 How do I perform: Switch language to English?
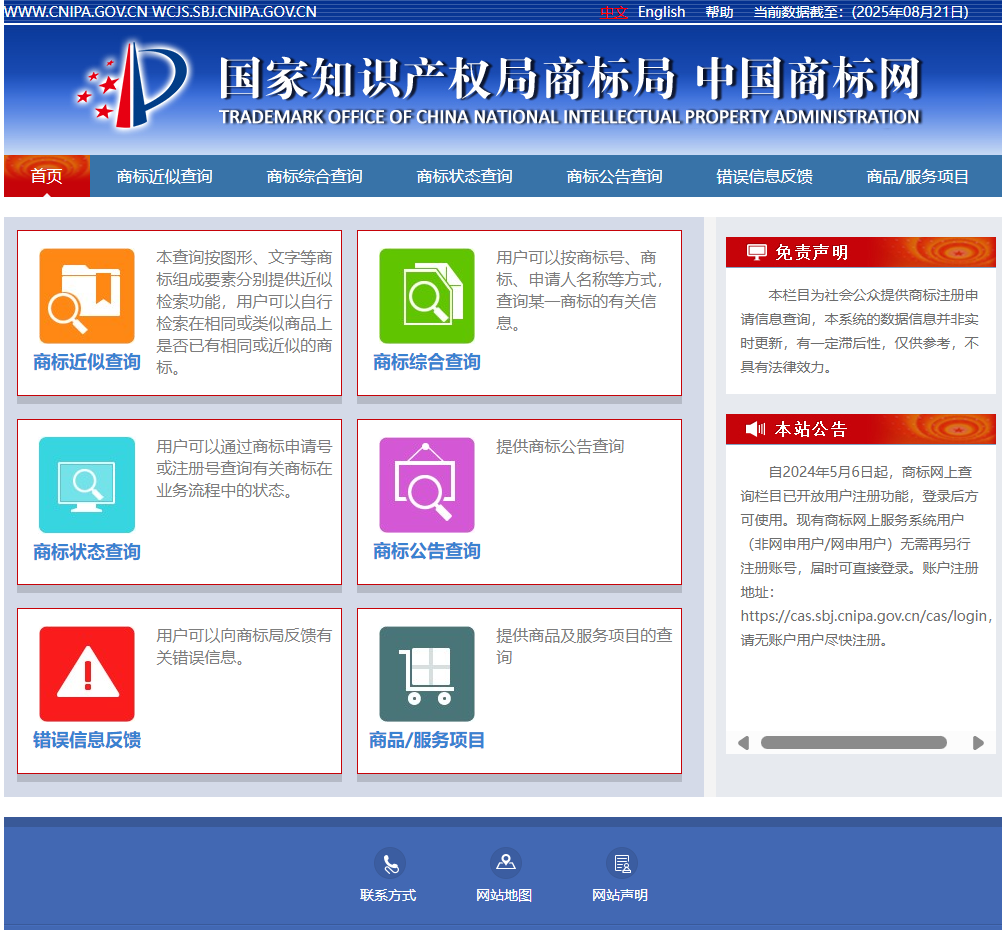661,12
